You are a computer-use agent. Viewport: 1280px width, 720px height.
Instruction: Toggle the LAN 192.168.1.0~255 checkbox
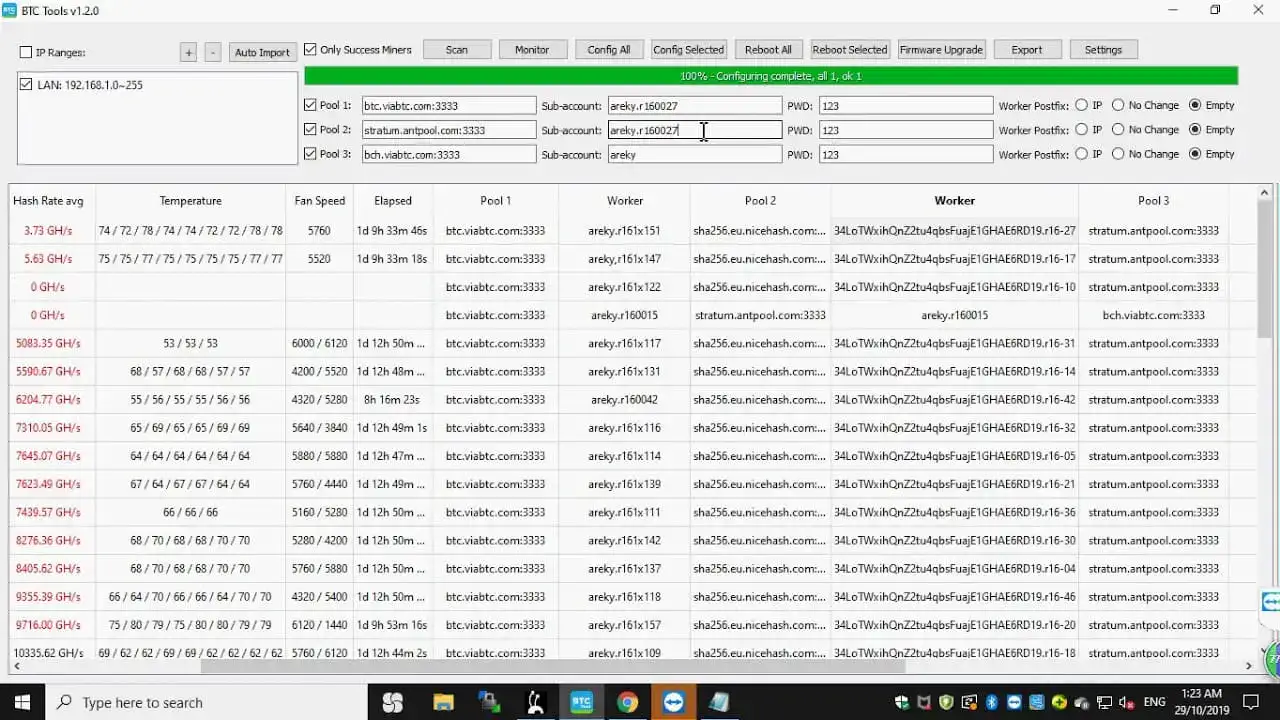(x=25, y=85)
